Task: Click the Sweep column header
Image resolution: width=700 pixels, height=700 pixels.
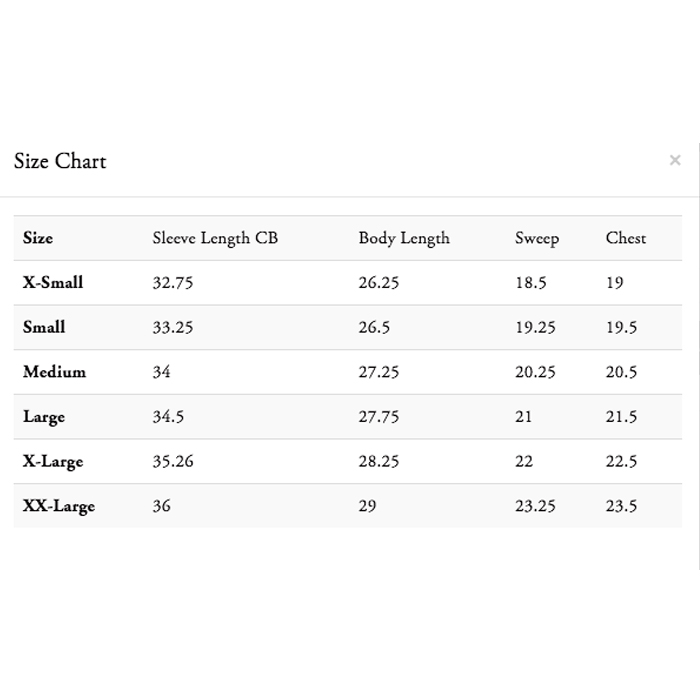Action: point(537,238)
